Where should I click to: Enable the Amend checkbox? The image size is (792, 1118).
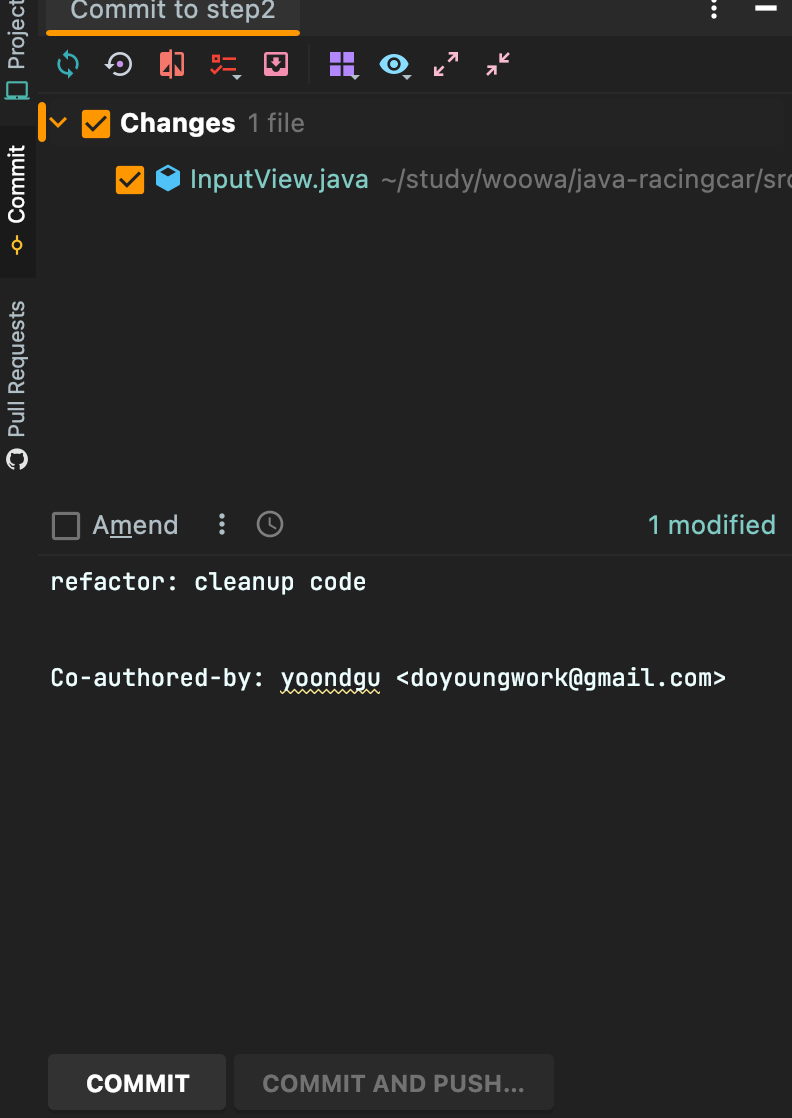(66, 525)
